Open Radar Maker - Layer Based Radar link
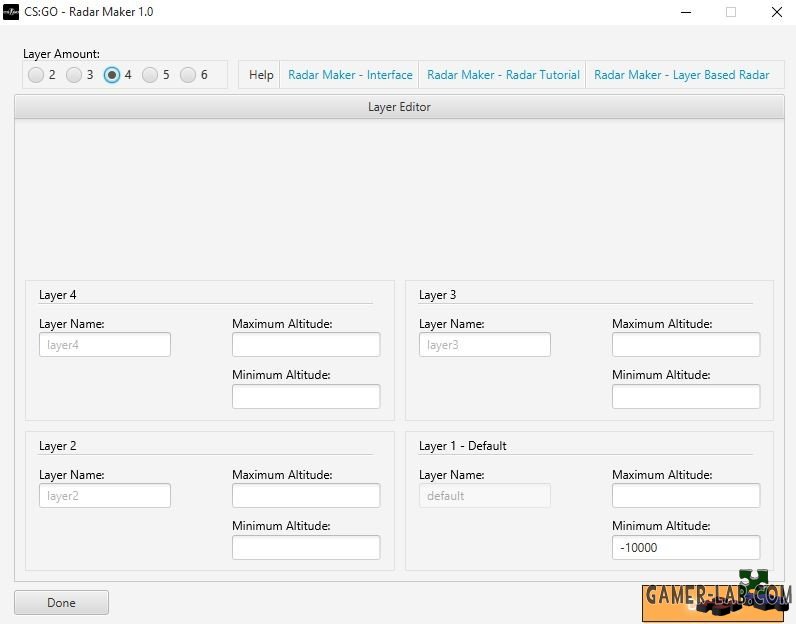The height and width of the screenshot is (624, 796). (681, 75)
